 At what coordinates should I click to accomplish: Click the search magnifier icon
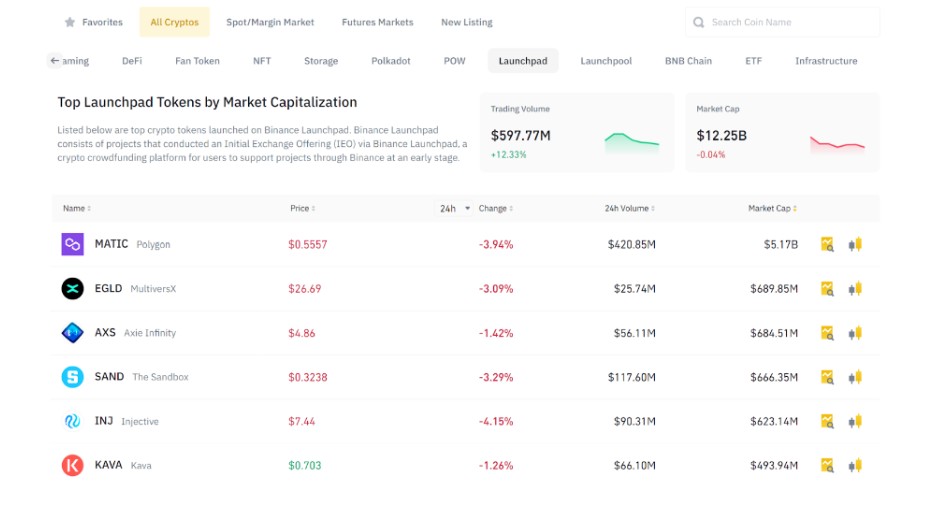tap(699, 22)
